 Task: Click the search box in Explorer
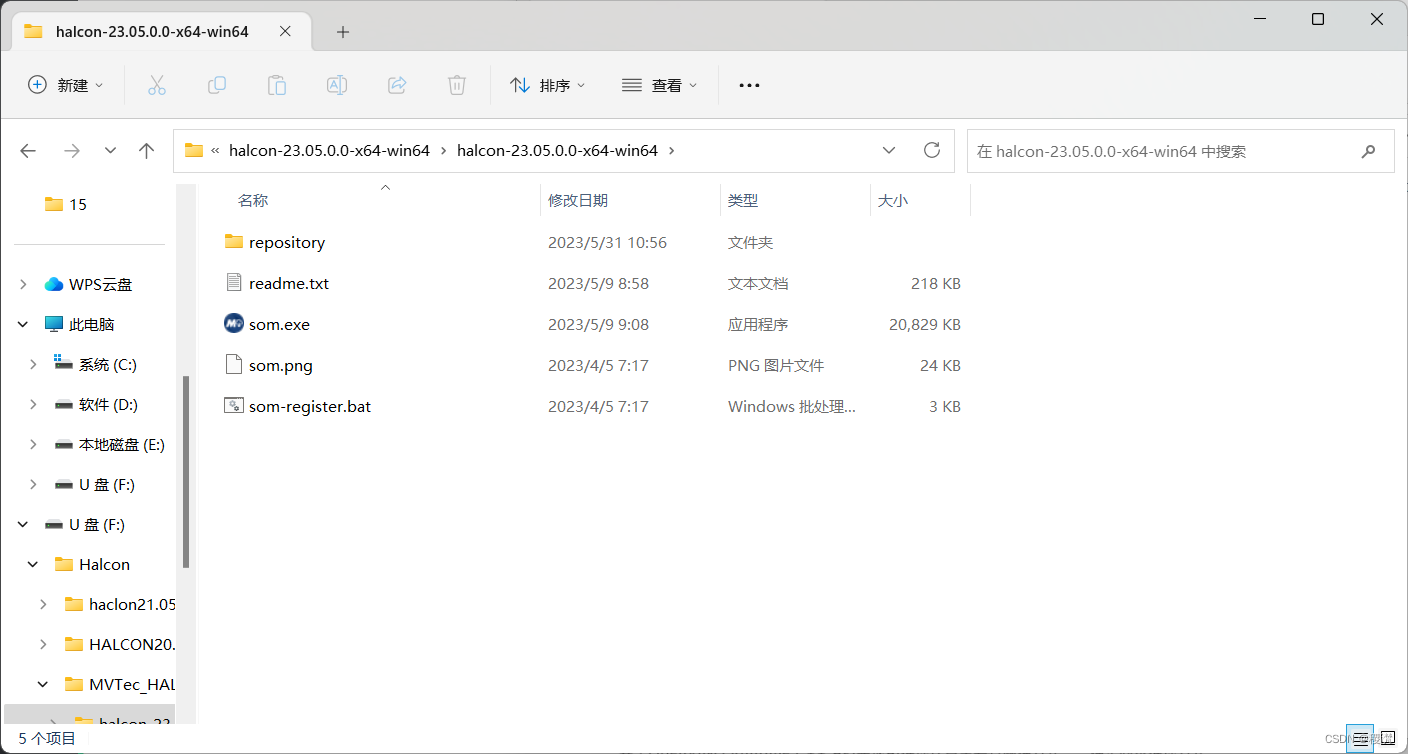click(x=1180, y=151)
